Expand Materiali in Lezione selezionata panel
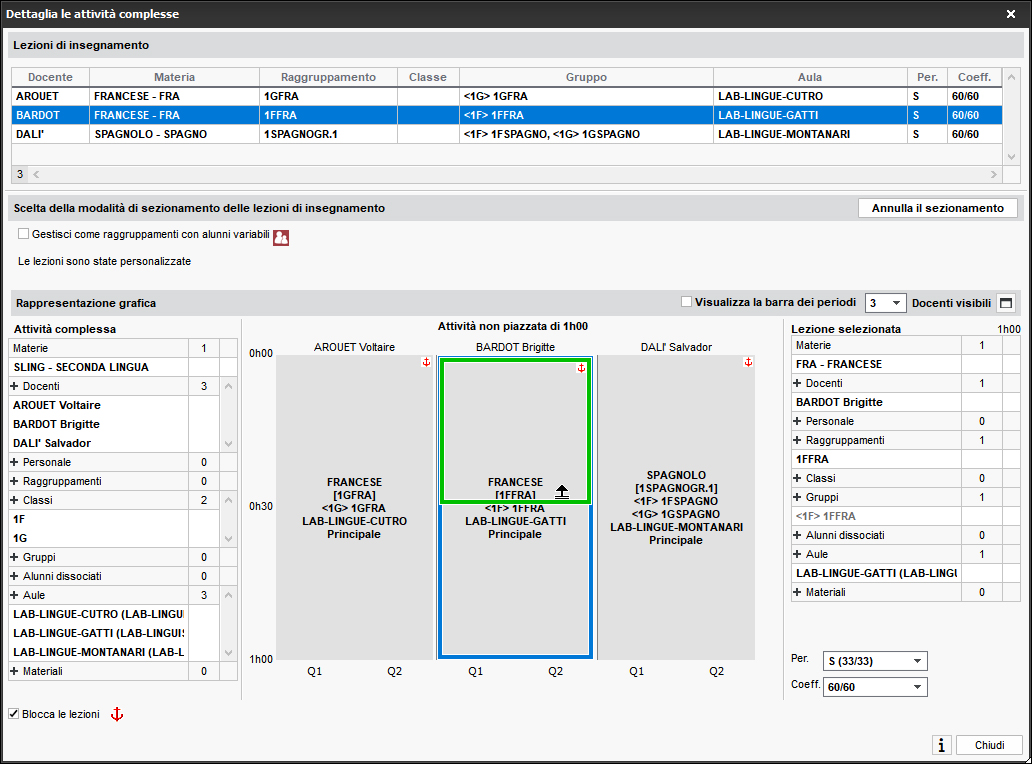 [x=797, y=593]
